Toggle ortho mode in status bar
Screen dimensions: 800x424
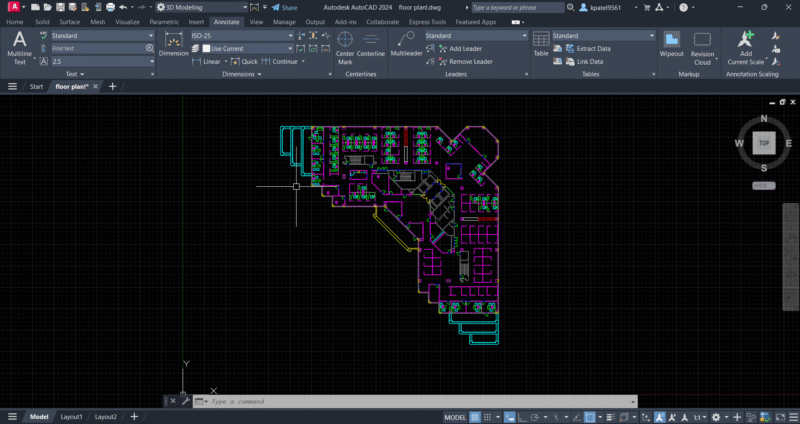[x=522, y=417]
